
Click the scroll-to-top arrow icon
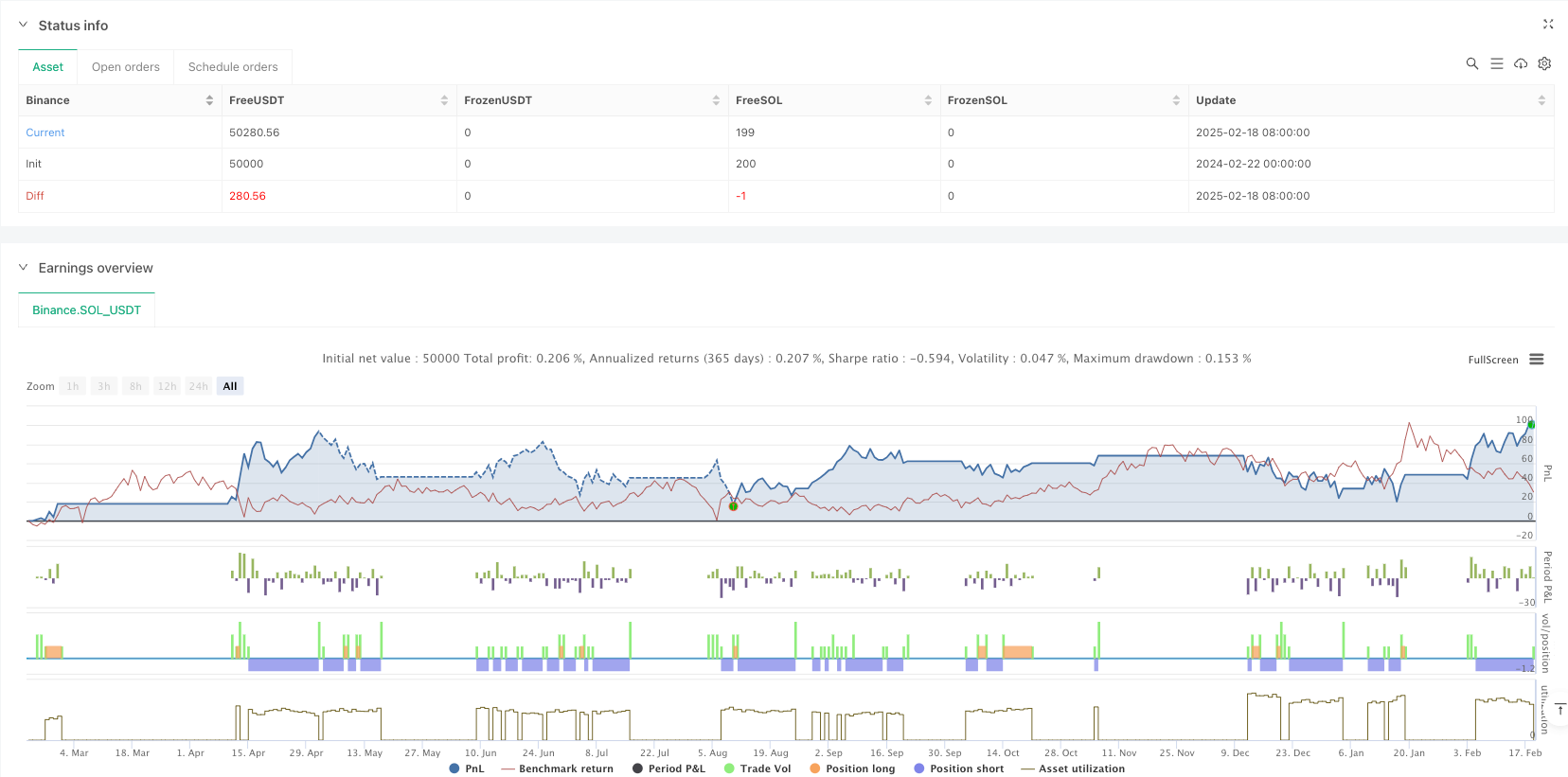coord(1559,710)
